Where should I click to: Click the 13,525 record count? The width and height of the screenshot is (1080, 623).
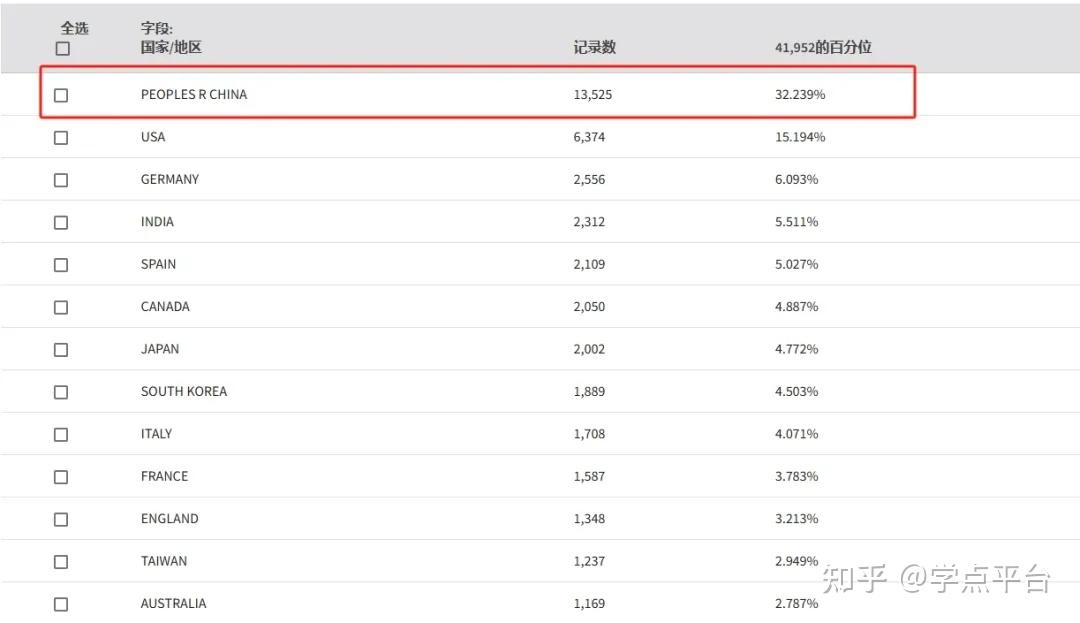coord(592,94)
